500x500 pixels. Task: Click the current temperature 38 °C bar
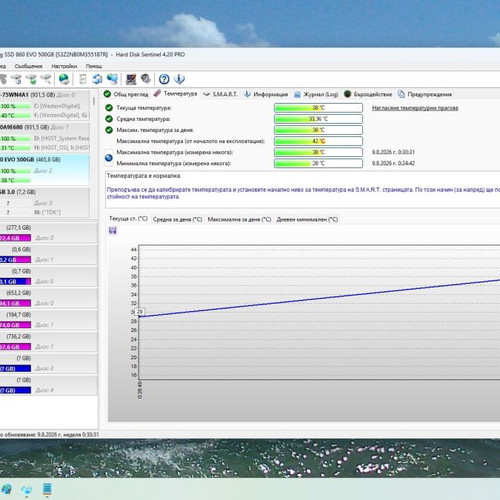318,108
